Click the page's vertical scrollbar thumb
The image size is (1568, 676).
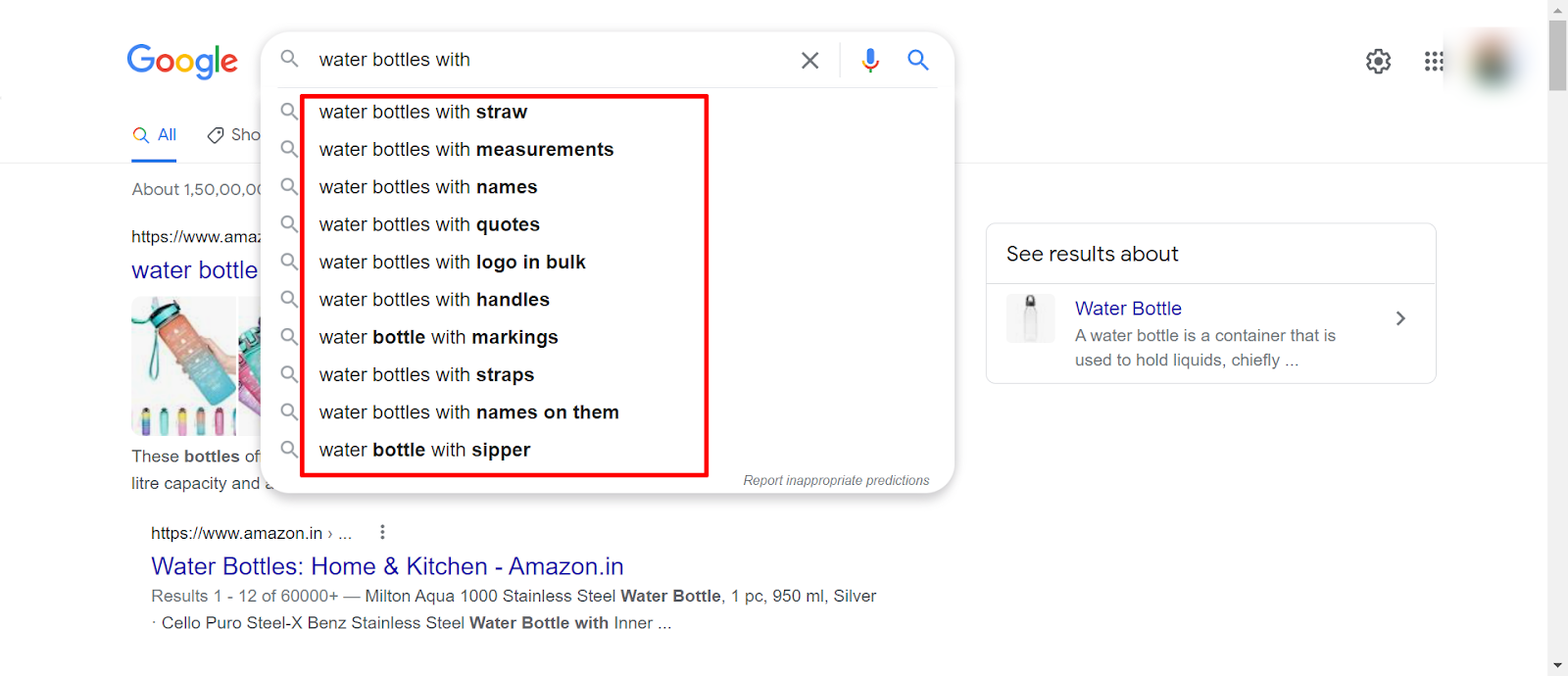pos(1557,55)
